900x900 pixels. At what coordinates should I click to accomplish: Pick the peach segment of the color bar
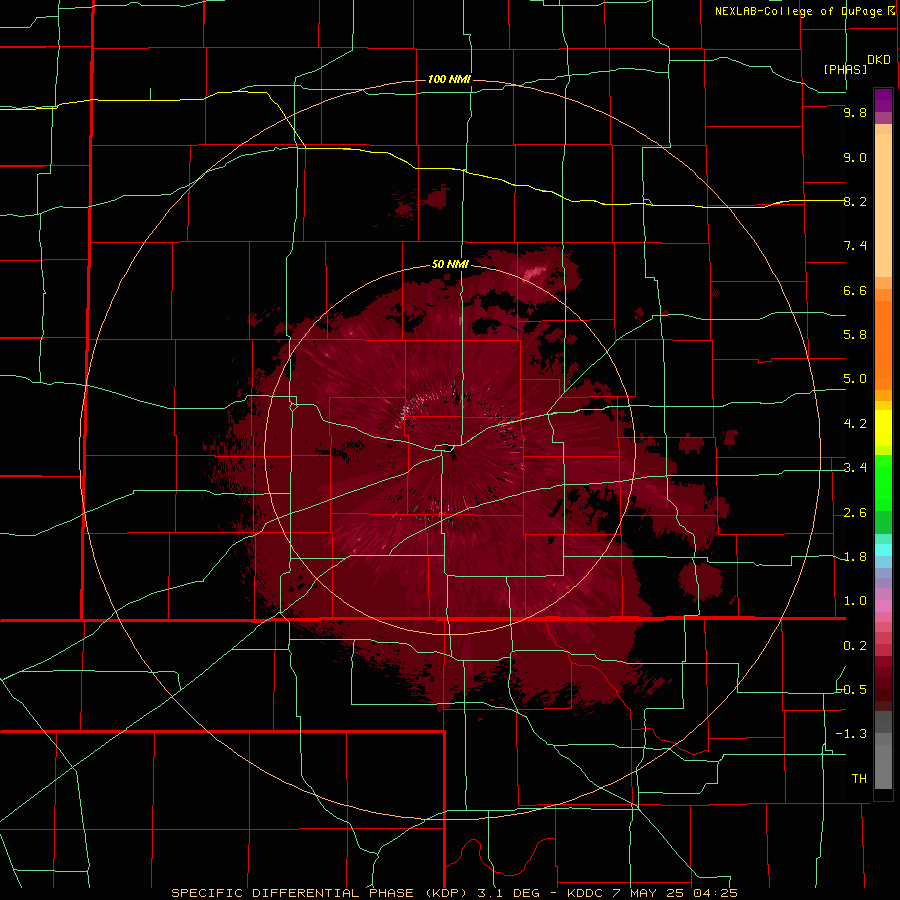pos(883,205)
